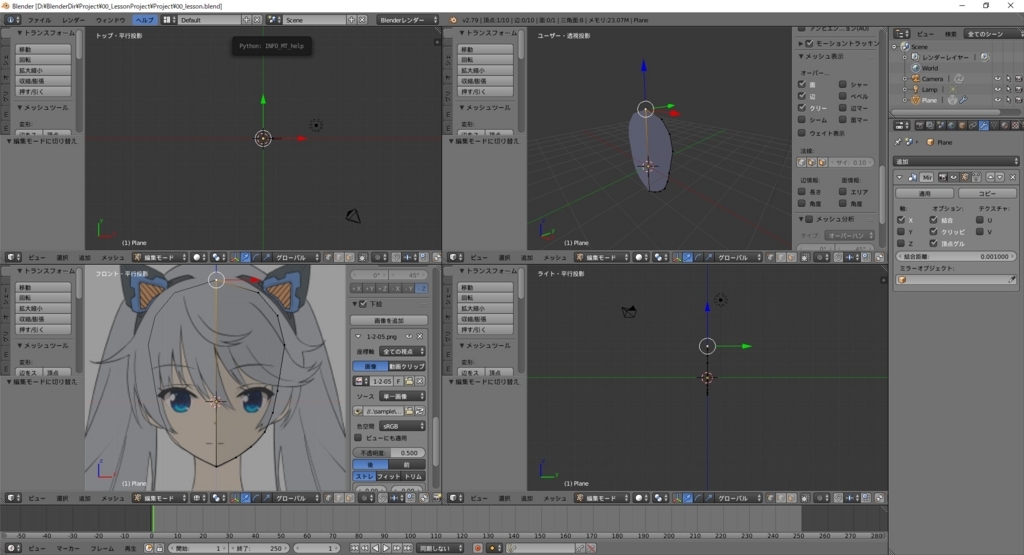This screenshot has height=555, width=1024.
Task: Click 適用 apply modifier button
Action: point(925,193)
